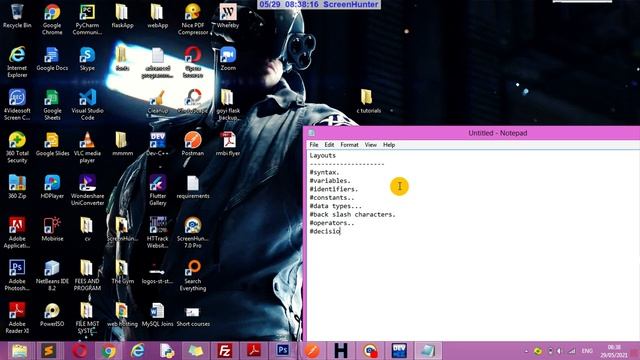Click the '#back slash characters.' line
The image size is (640, 360).
click(x=353, y=214)
